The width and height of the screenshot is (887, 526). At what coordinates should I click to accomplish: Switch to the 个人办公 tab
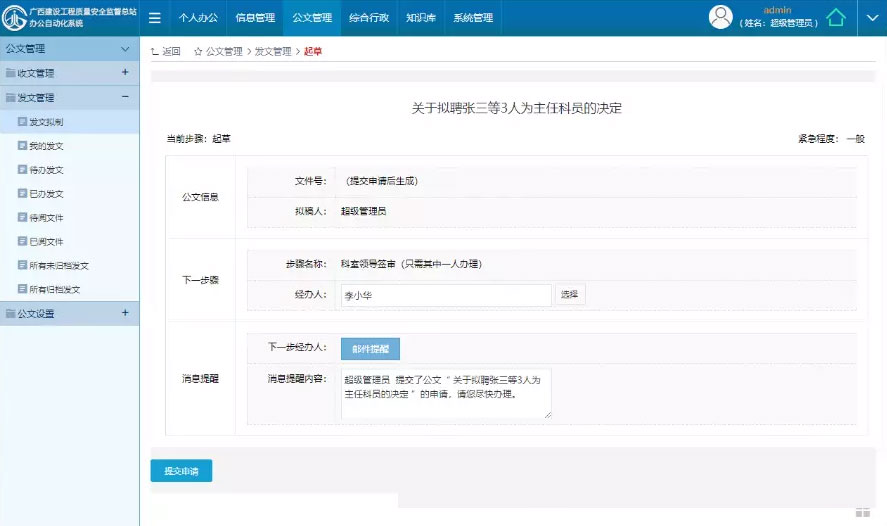198,18
